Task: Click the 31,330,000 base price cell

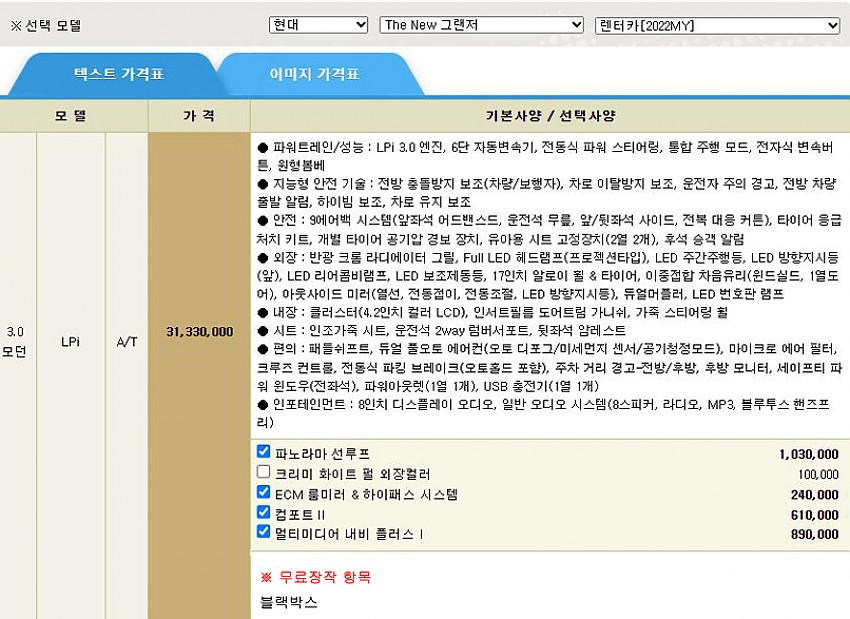Action: [x=198, y=332]
